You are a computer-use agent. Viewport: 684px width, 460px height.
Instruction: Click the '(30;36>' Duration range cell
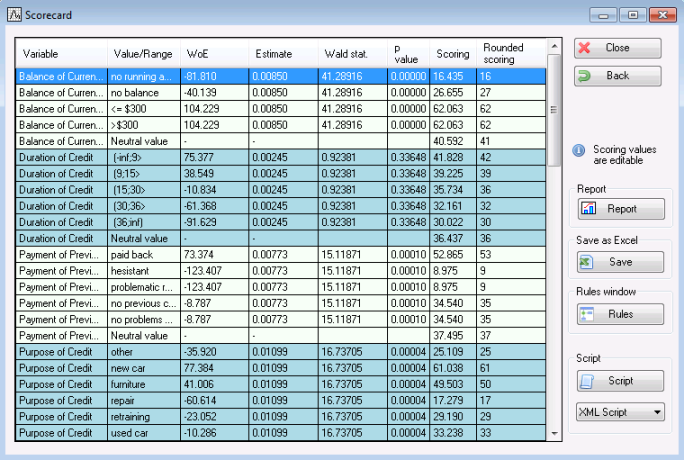(144, 206)
